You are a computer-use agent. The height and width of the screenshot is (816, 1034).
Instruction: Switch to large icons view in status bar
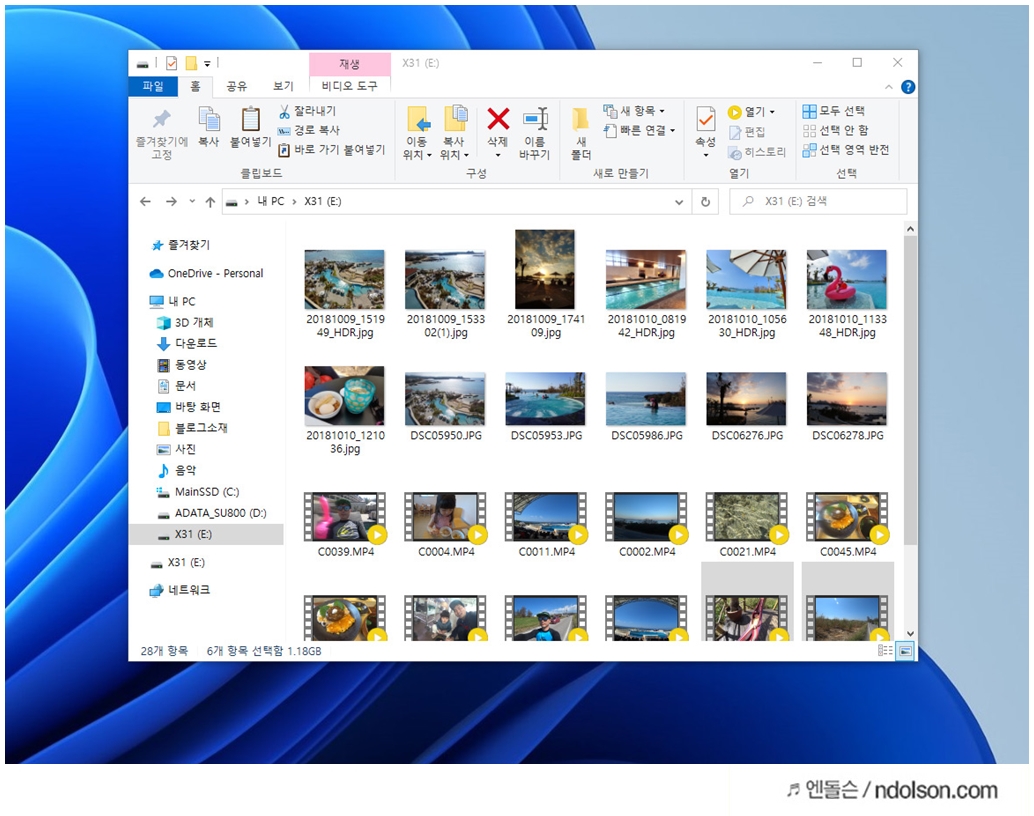tap(906, 651)
